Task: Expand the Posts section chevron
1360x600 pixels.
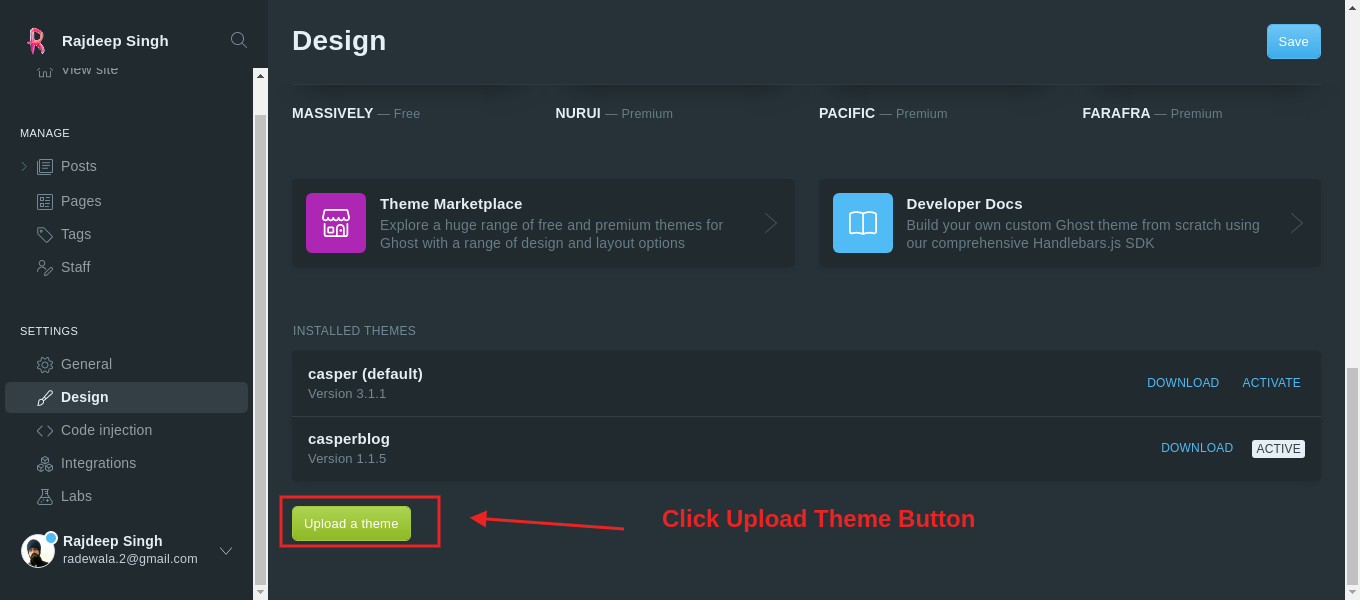Action: click(x=22, y=166)
